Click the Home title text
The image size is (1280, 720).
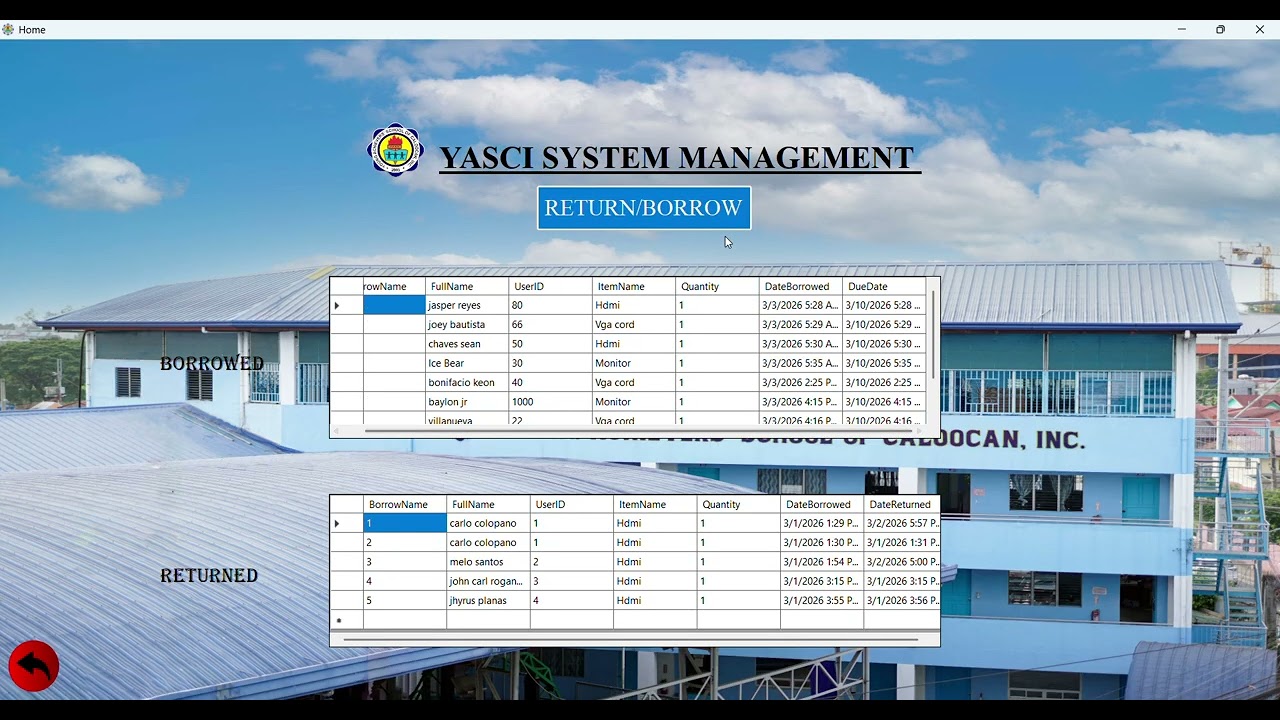pos(32,30)
